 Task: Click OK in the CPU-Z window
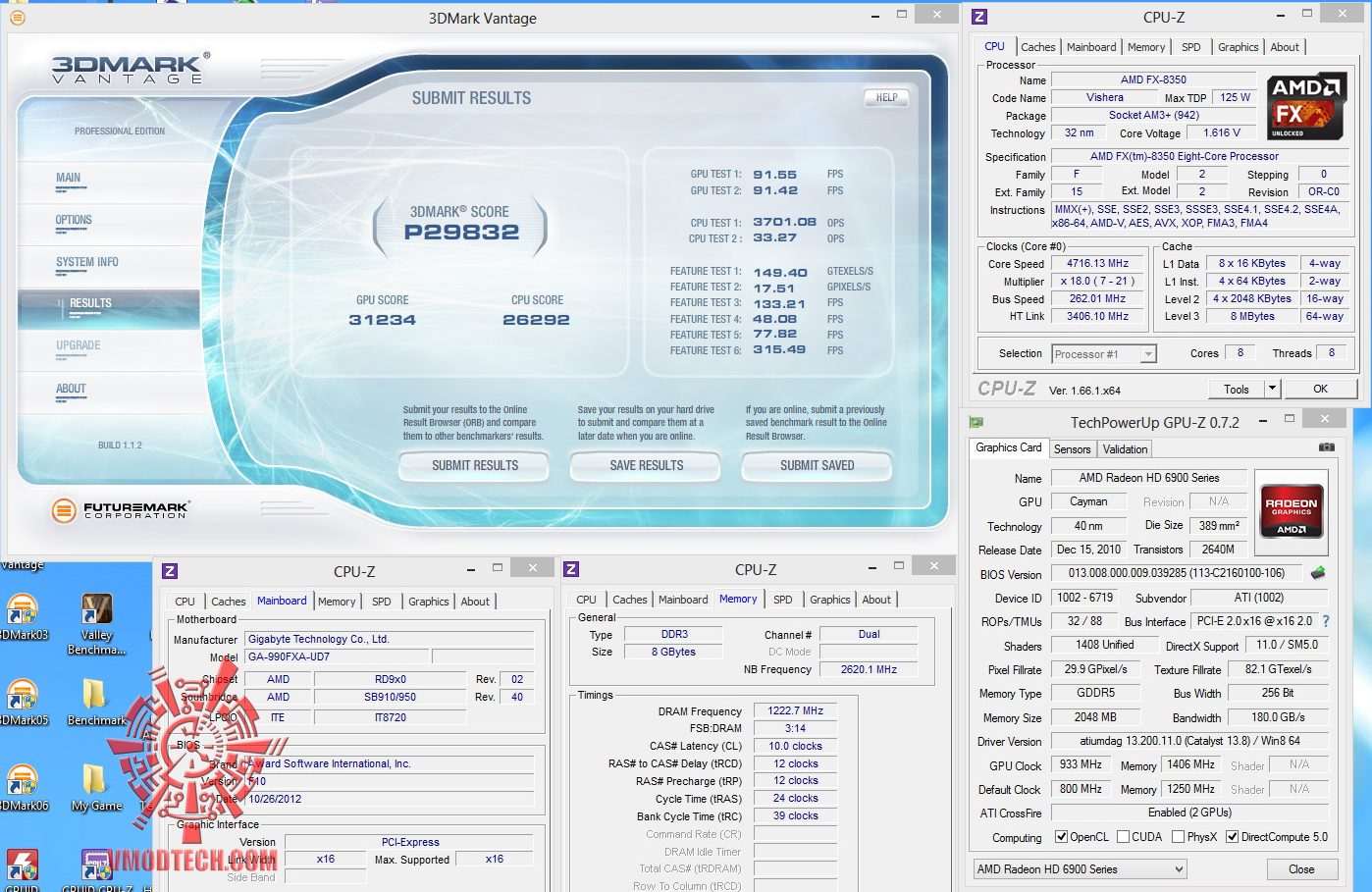coord(1321,389)
